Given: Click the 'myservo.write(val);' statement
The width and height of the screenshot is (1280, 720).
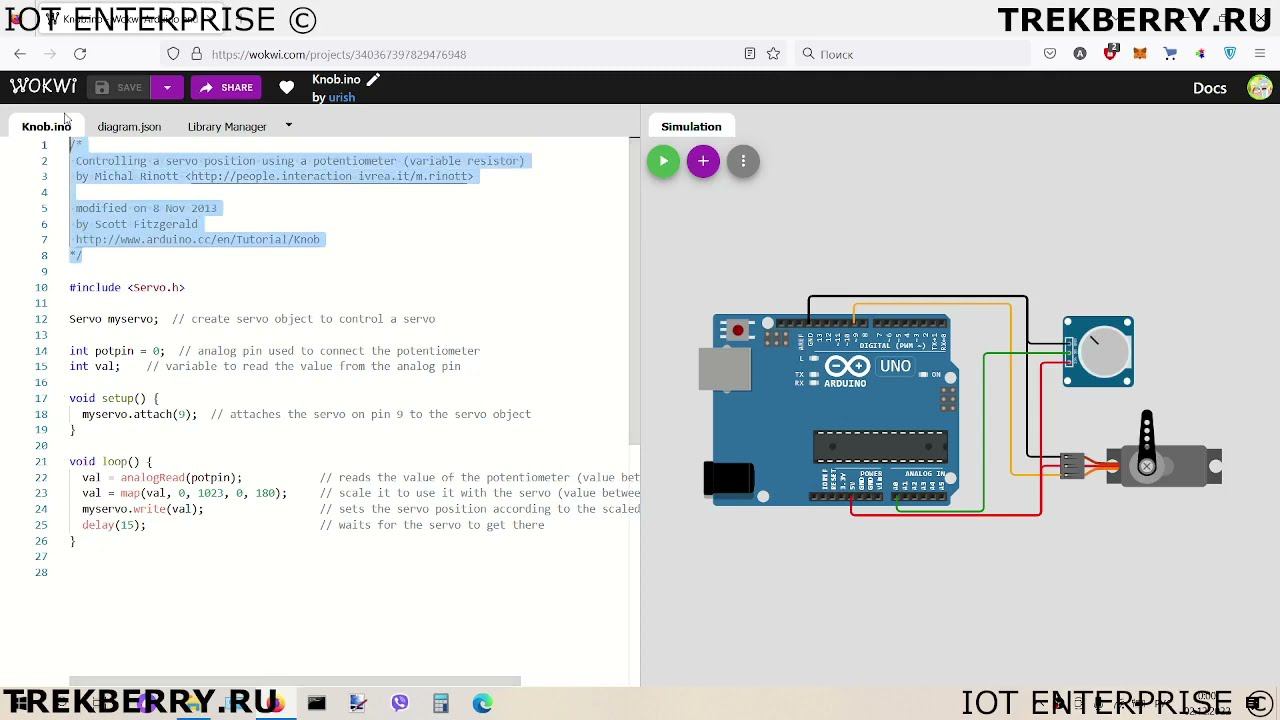Looking at the screenshot, I should [x=143, y=509].
